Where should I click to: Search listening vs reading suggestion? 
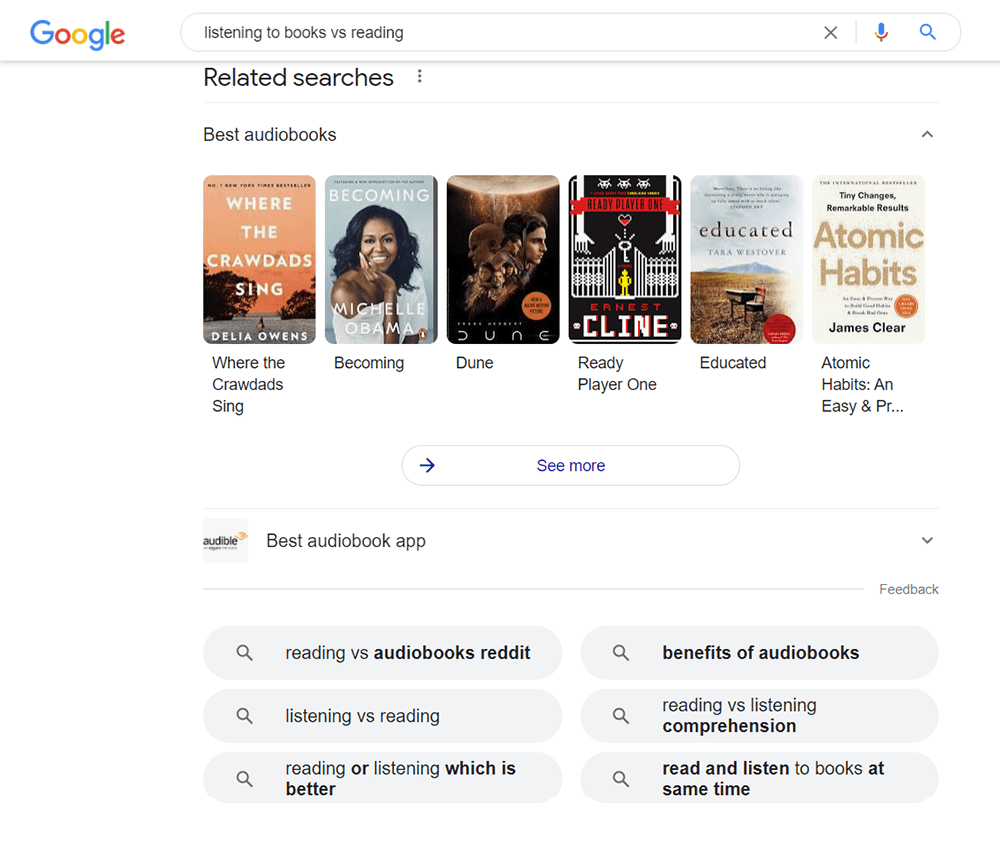(x=382, y=716)
